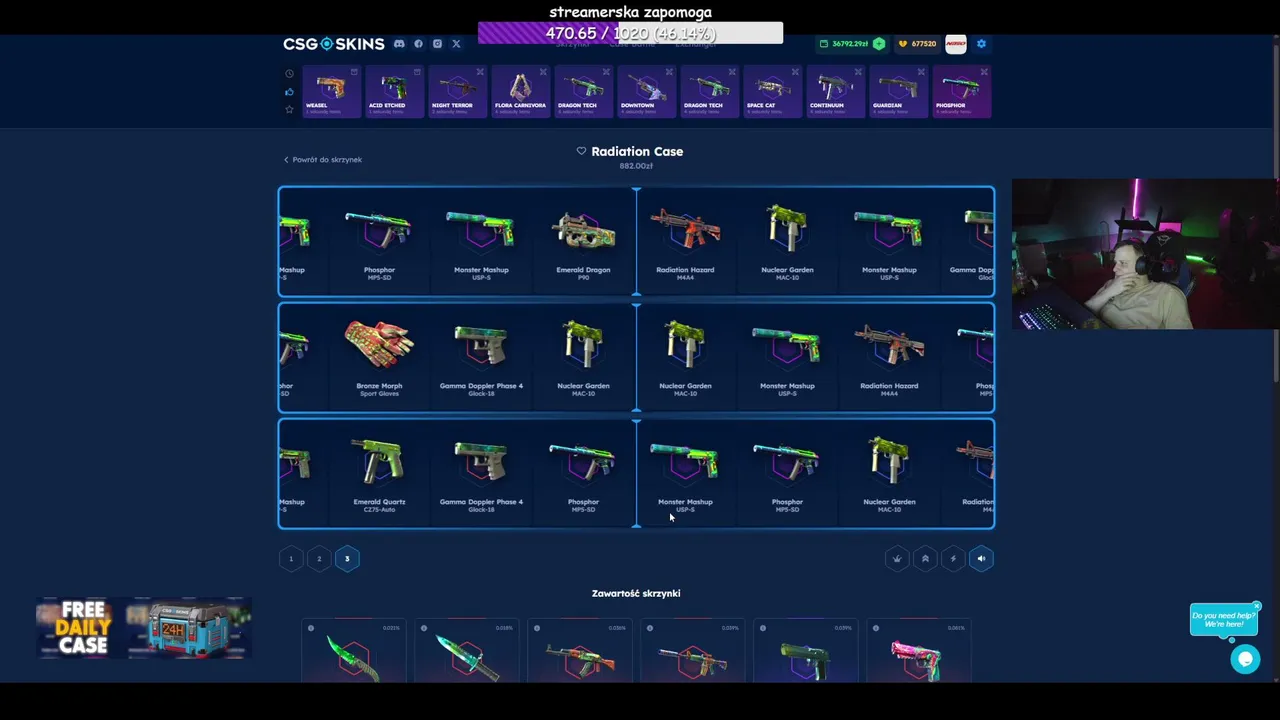
Task: Click the 'Zawartość skrzynki' heading
Action: tap(636, 594)
